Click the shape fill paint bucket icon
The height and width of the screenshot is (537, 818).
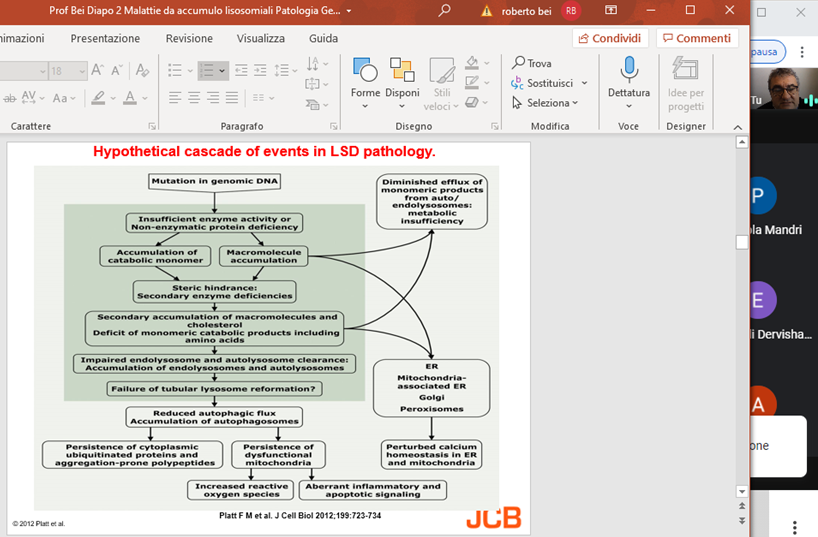(x=472, y=63)
